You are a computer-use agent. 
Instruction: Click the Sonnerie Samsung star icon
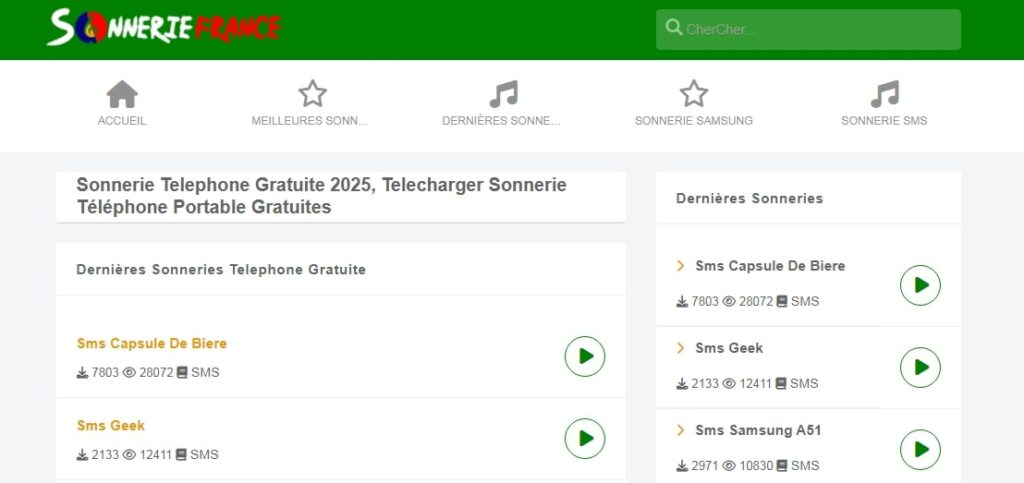693,94
